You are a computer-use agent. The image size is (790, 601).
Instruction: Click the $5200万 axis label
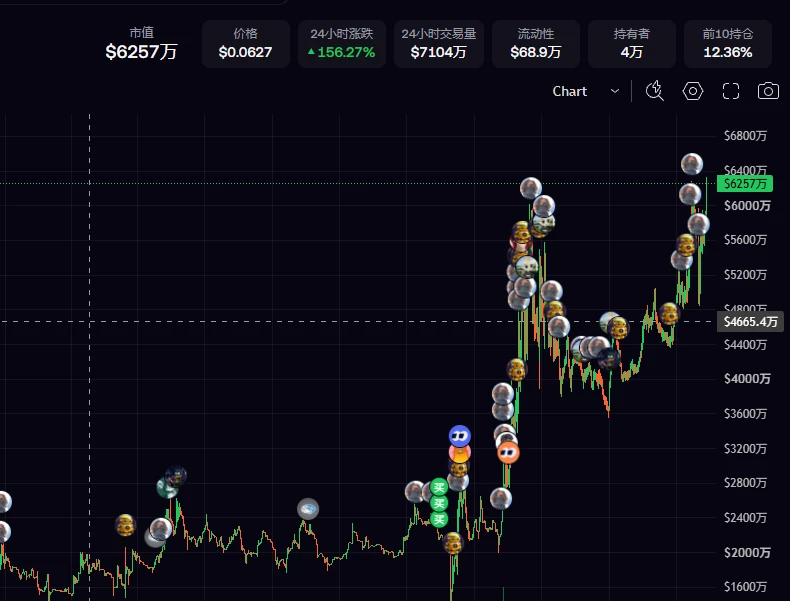coord(745,275)
